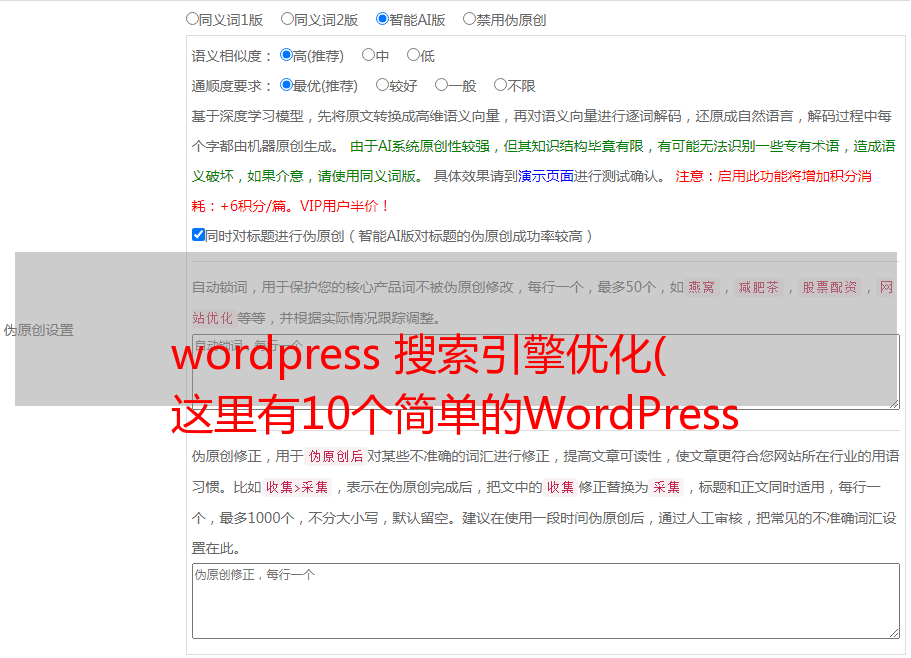911x658 pixels.
Task: Click the 伪原创设置 label
Action: (x=38, y=330)
